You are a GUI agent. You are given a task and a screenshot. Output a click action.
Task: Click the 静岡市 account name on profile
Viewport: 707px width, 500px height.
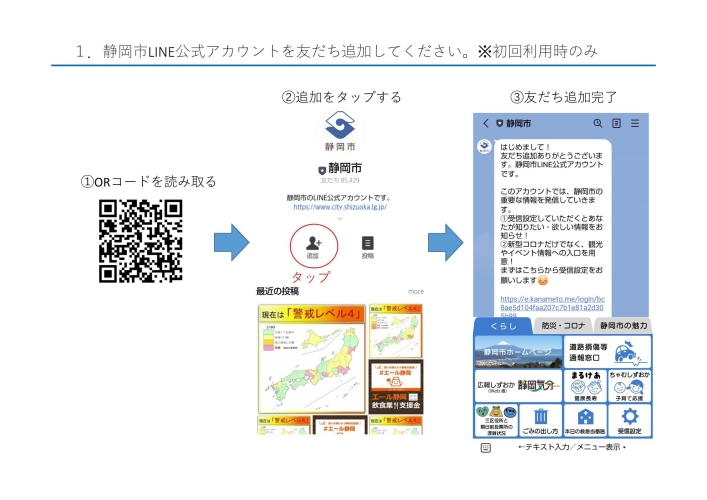(x=345, y=168)
